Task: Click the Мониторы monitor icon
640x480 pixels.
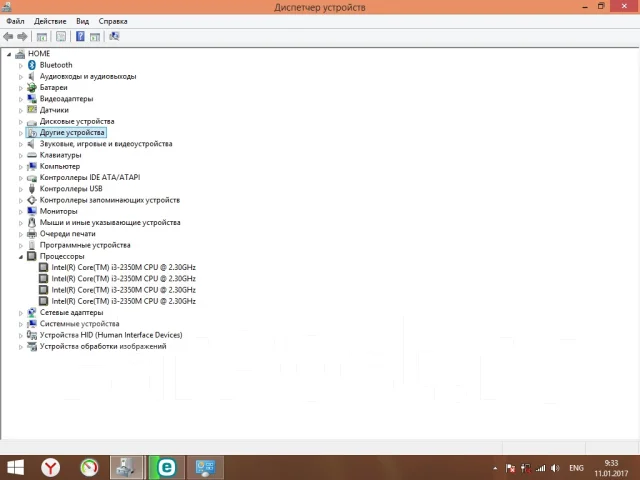Action: coord(32,211)
